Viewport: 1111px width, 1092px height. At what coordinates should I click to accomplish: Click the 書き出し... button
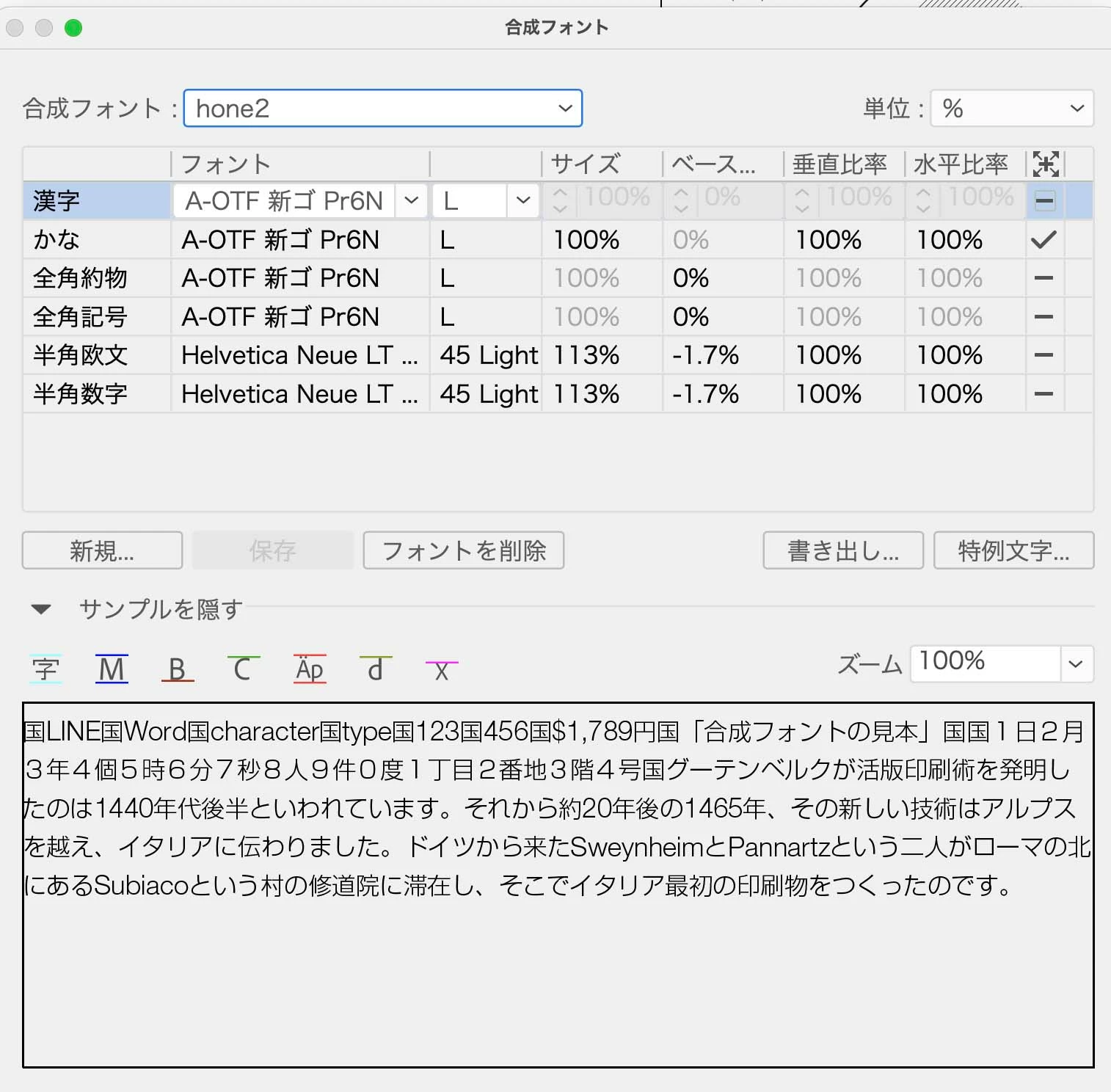[x=843, y=550]
